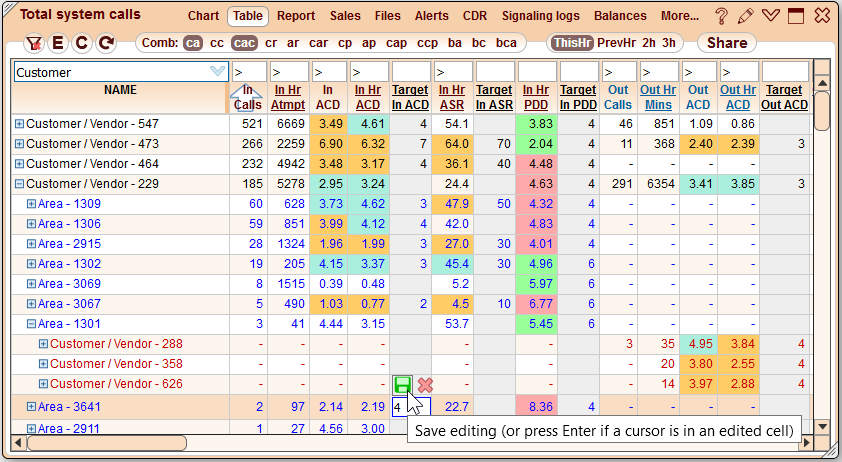This screenshot has height=462, width=842.
Task: Cancel editing with the red X icon
Action: (x=425, y=385)
